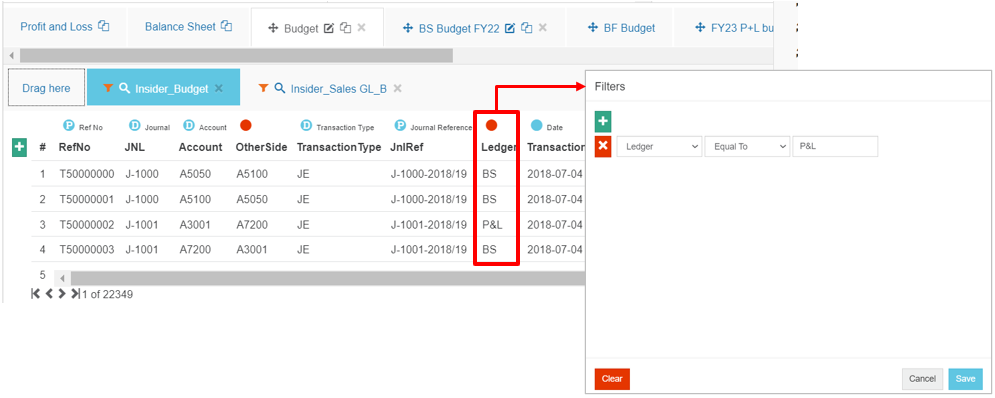The height and width of the screenshot is (398, 995).
Task: Click the red dot above Ledger column
Action: [x=491, y=126]
